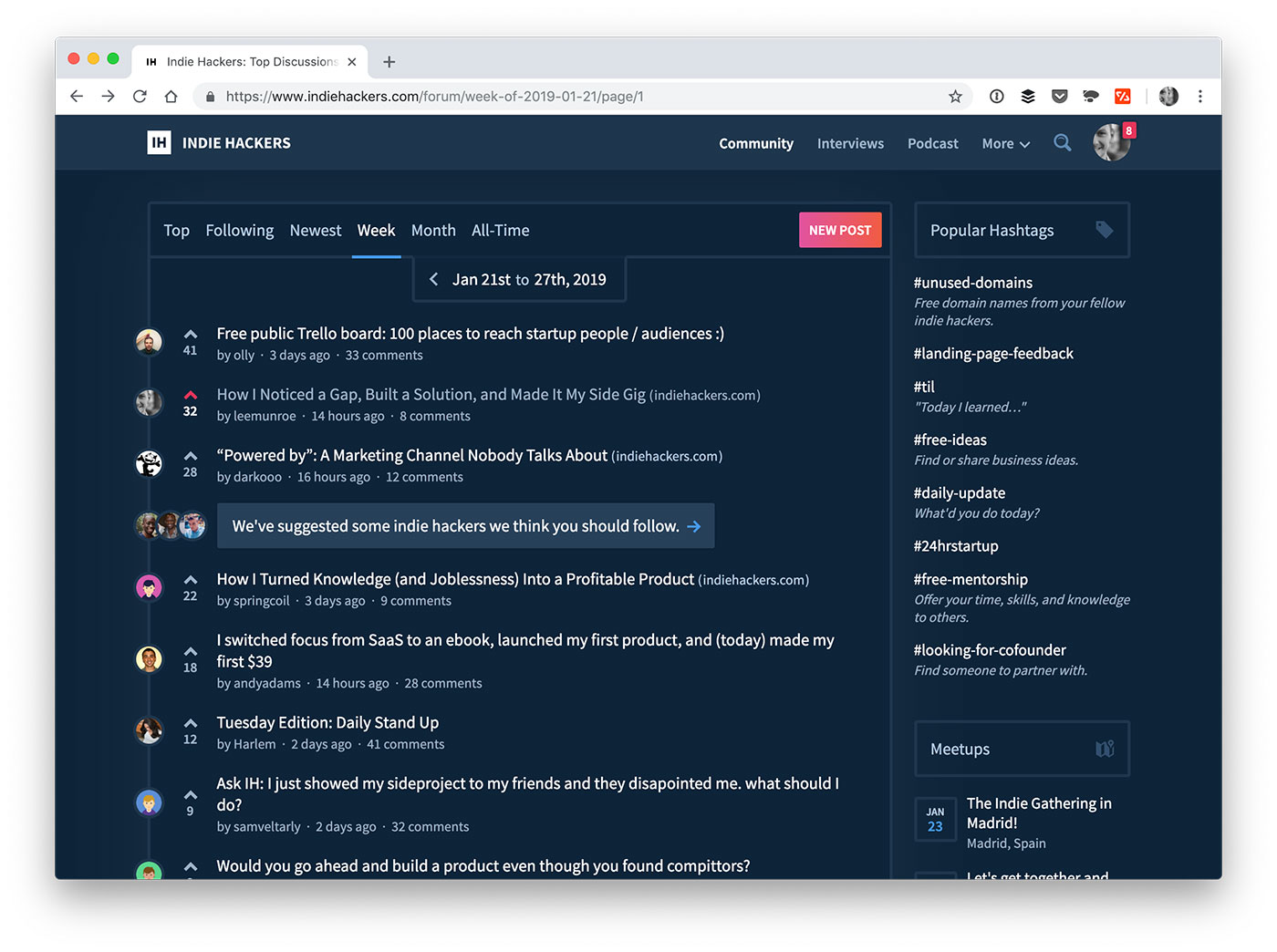Select the Week tab
1277x952 pixels.
[376, 230]
